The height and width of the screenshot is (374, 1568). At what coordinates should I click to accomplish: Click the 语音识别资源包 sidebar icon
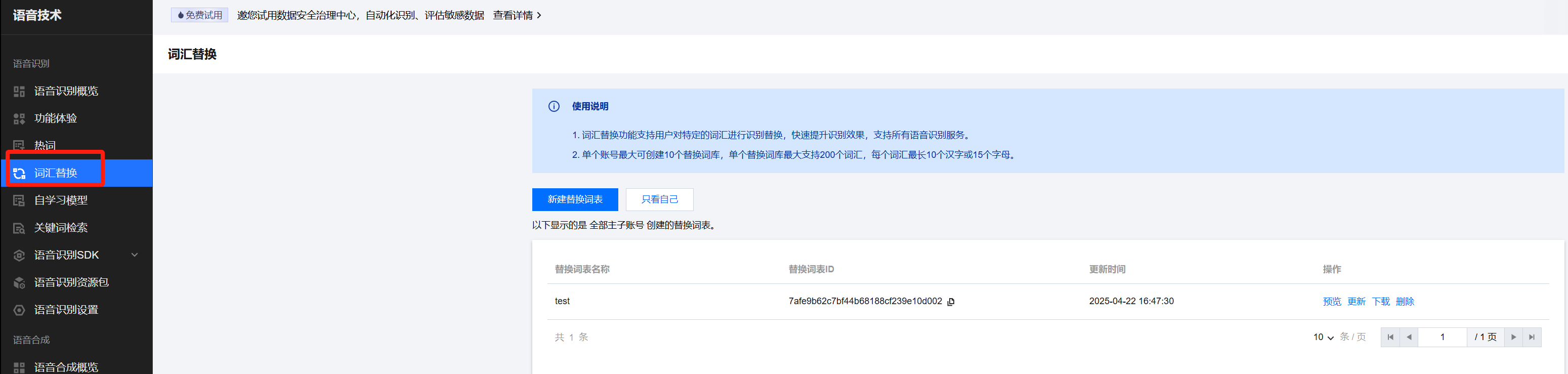point(19,282)
